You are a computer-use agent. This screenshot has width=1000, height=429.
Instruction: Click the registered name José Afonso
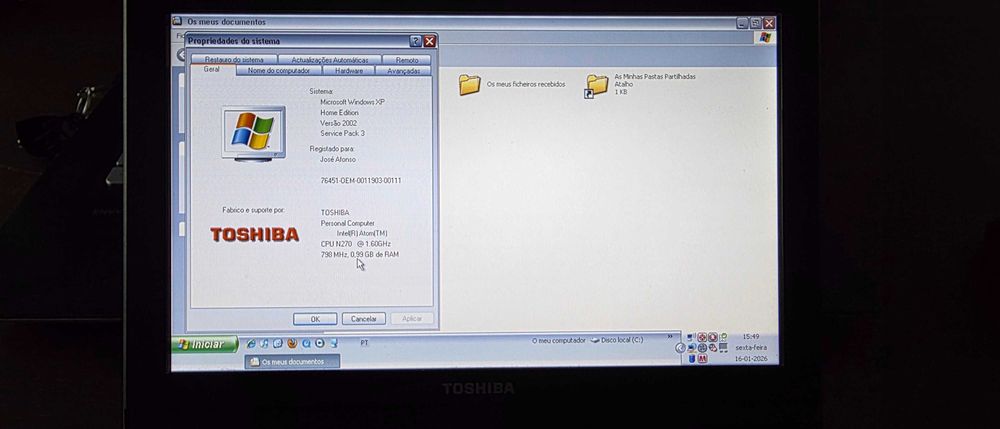338,159
